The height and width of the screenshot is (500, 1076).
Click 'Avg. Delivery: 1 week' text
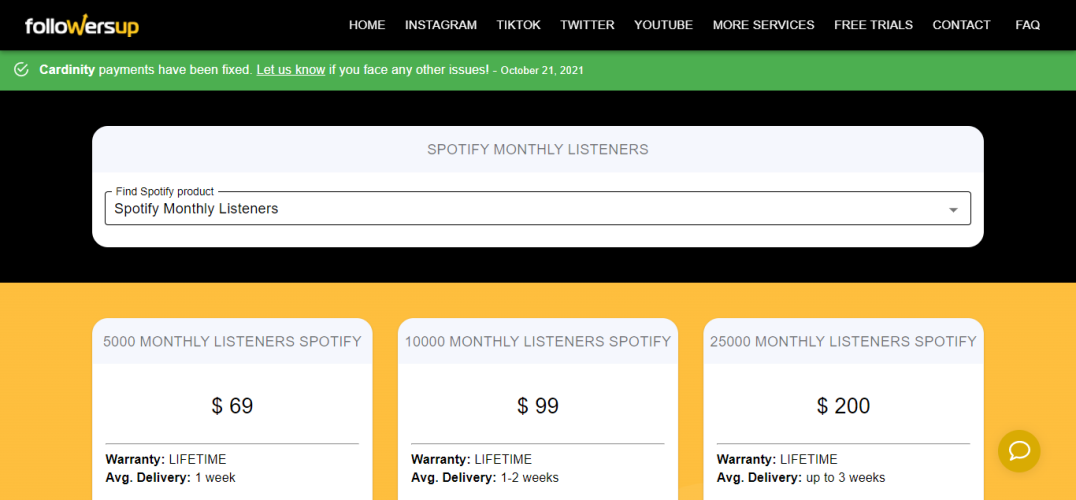tap(170, 477)
